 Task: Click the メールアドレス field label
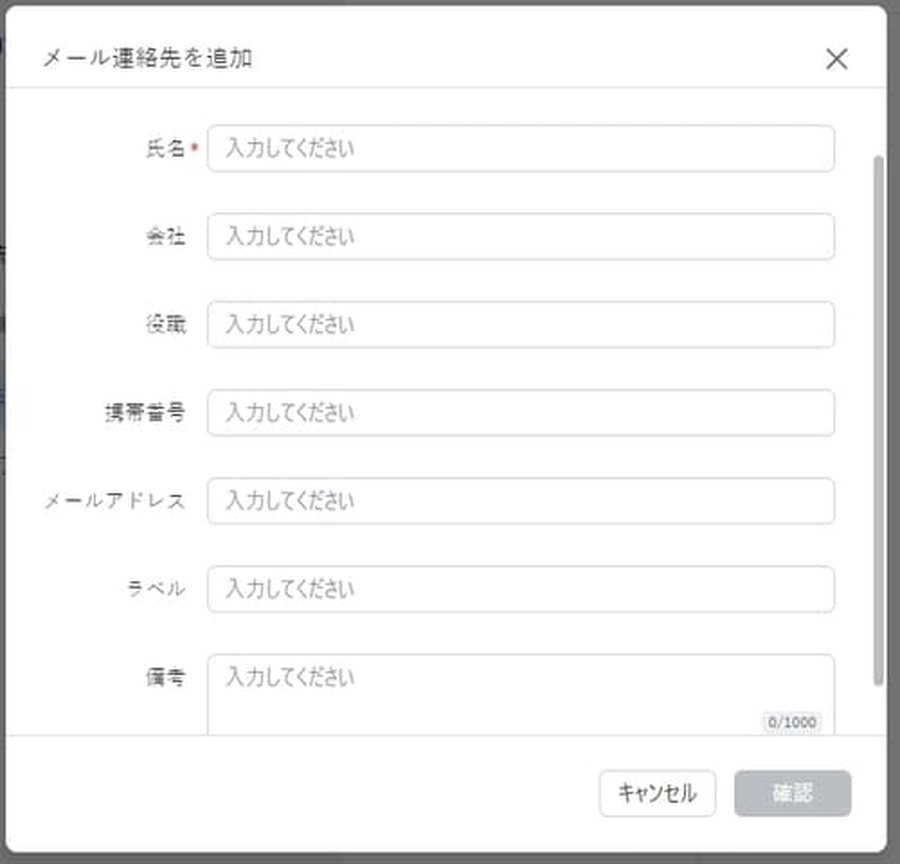[x=117, y=501]
